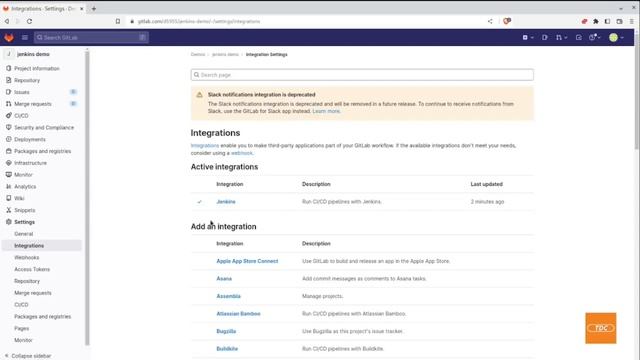640x360 pixels.
Task: Click the browser reload button
Action: click(29, 21)
